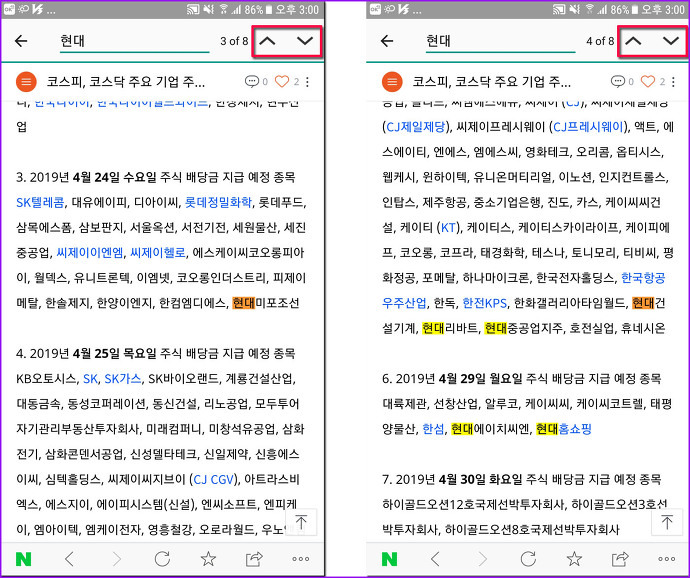Tap browser back button in right phone bottom bar

435,559
